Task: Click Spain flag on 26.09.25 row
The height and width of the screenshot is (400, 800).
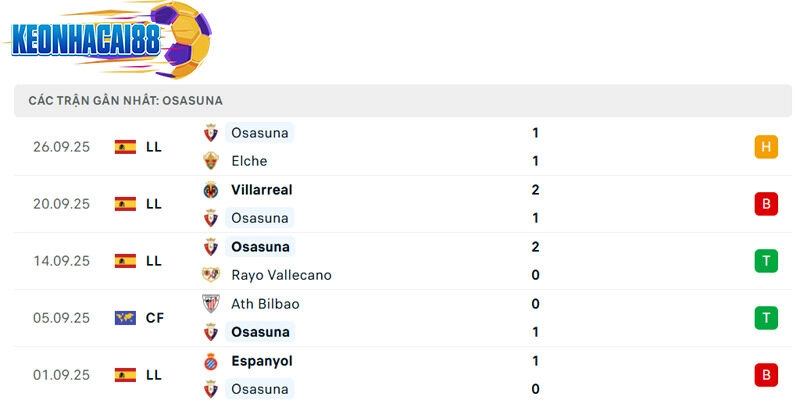Action: tap(125, 147)
